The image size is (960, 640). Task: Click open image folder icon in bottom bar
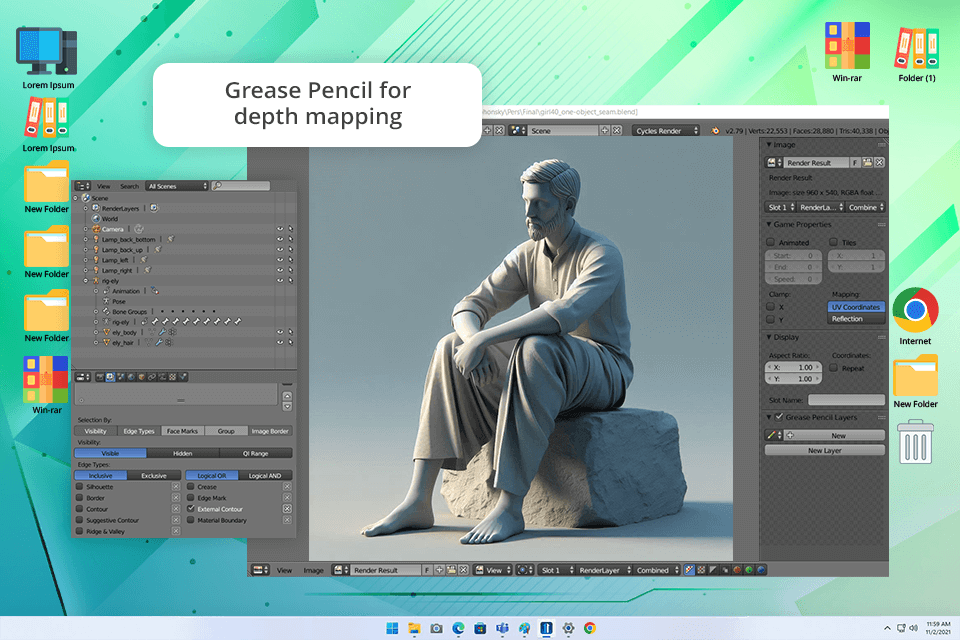point(451,570)
